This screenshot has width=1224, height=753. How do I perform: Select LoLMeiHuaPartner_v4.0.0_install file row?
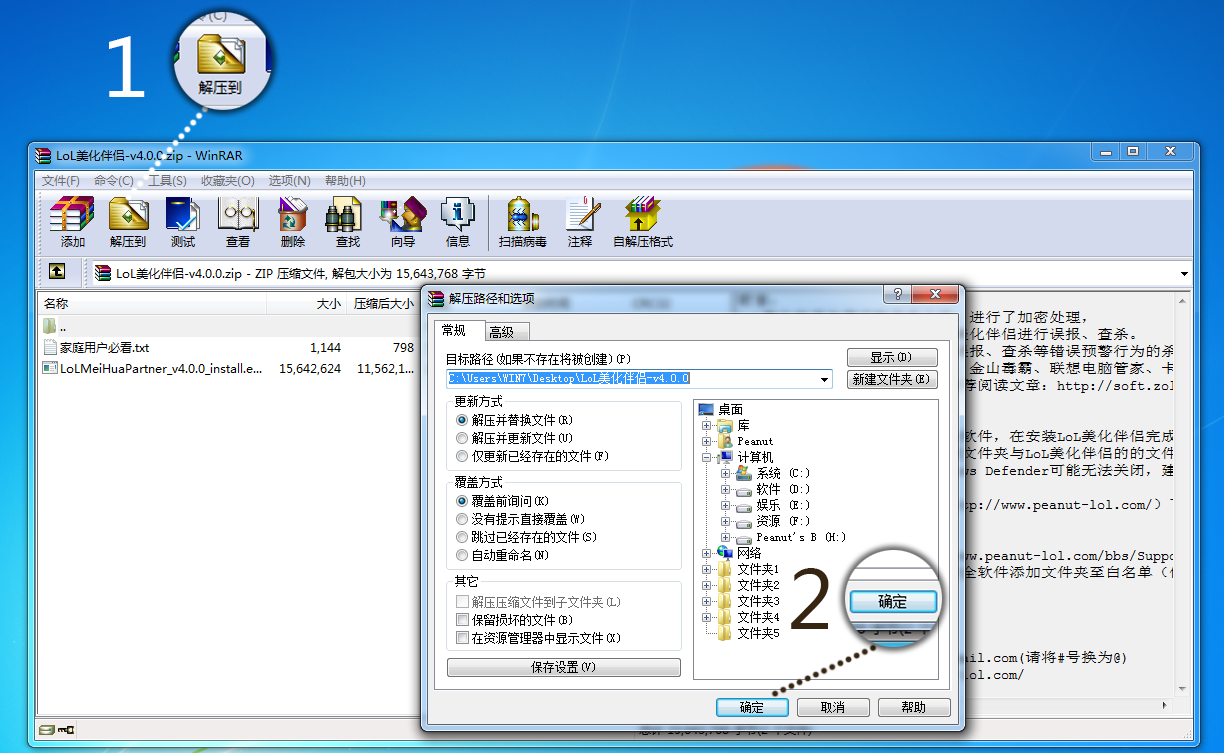pos(230,368)
